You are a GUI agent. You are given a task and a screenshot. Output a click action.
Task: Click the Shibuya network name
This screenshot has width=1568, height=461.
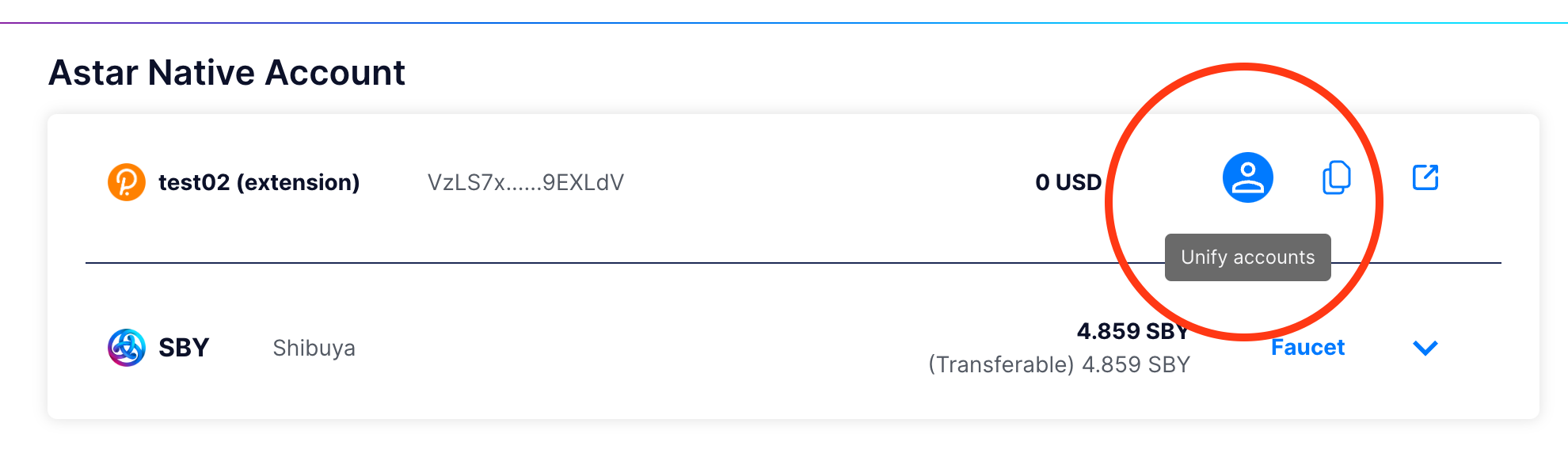[x=314, y=349]
